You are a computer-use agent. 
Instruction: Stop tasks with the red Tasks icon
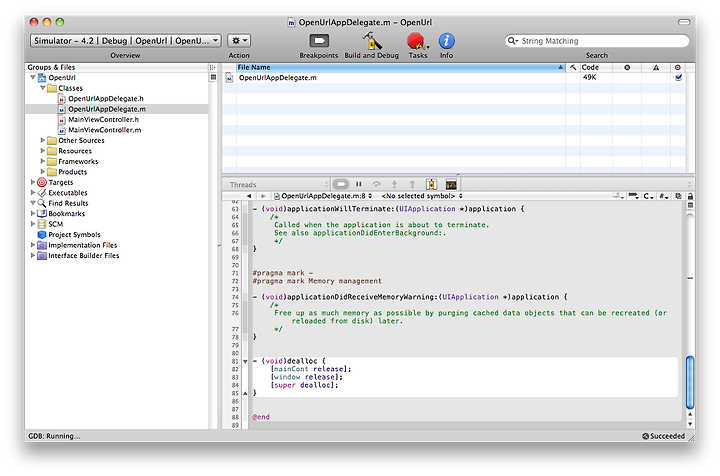tap(417, 41)
